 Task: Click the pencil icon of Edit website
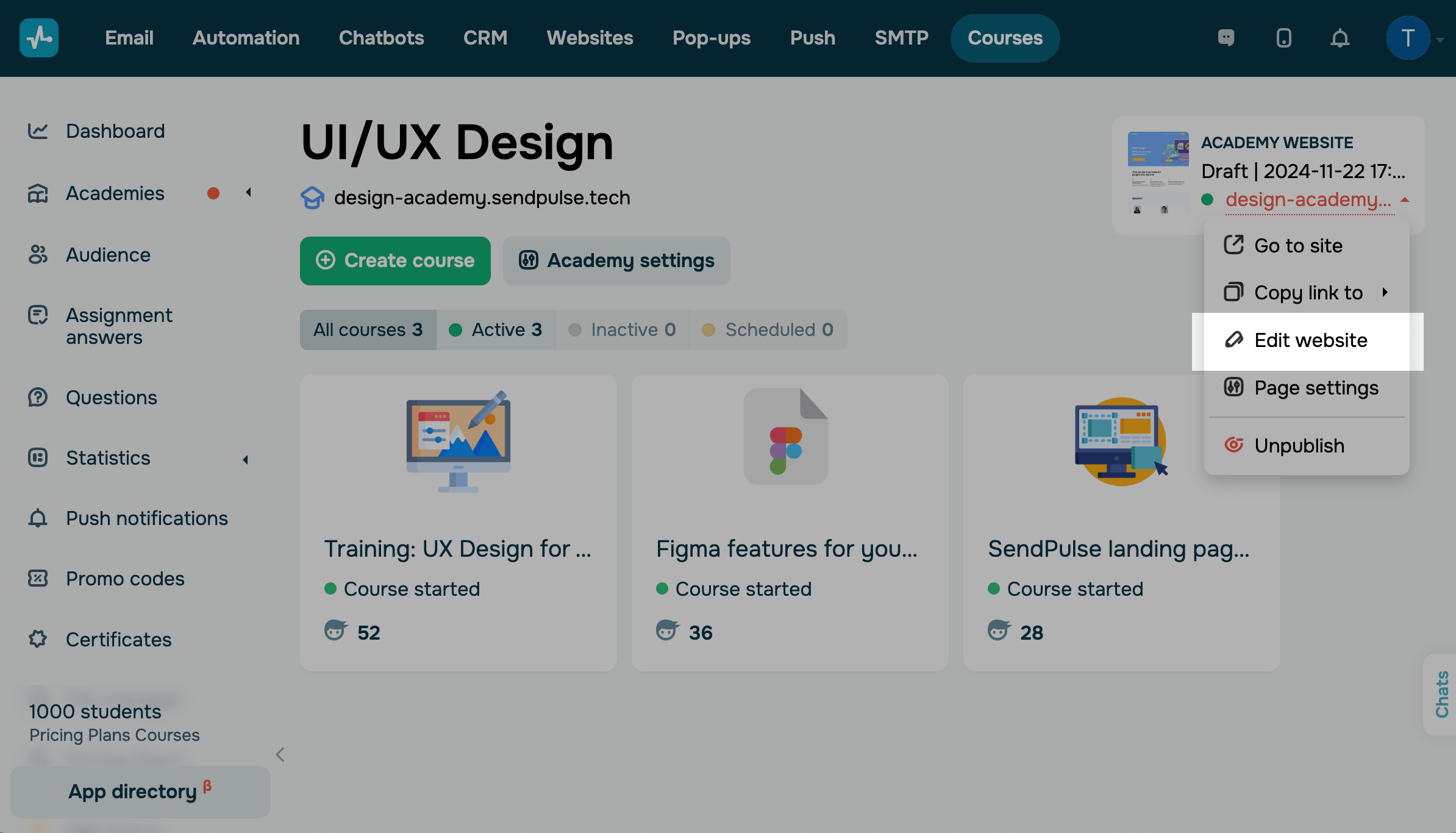coord(1233,340)
